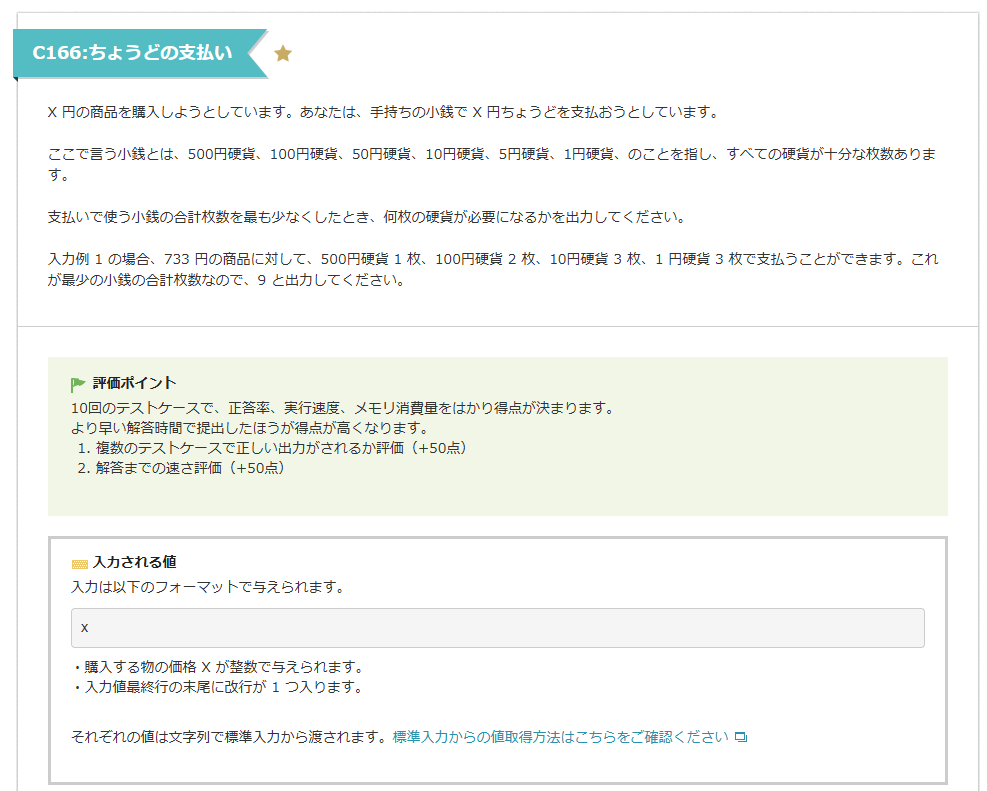Viewport: 987px width, 791px height.
Task: Click the yellow icon beside 入力される値
Action: click(x=80, y=564)
